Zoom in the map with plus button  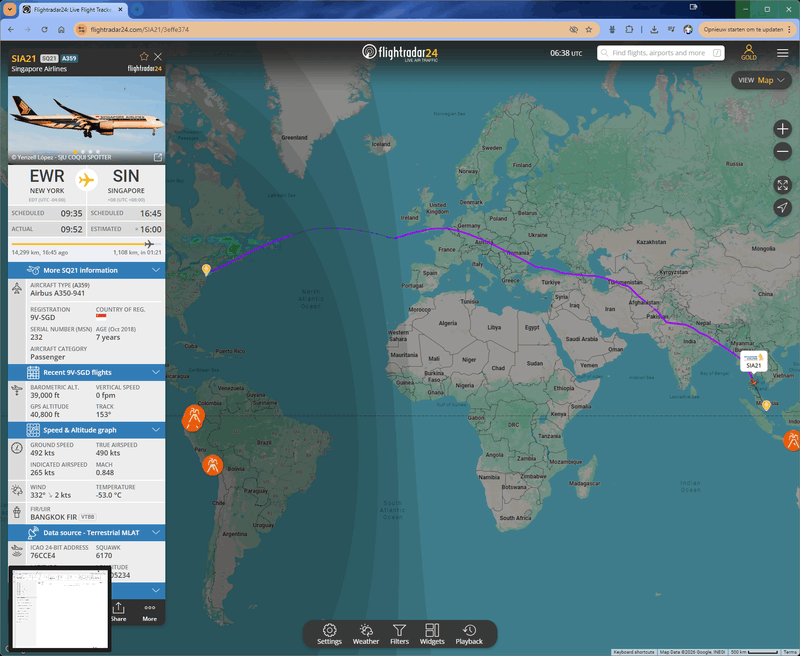coord(782,129)
